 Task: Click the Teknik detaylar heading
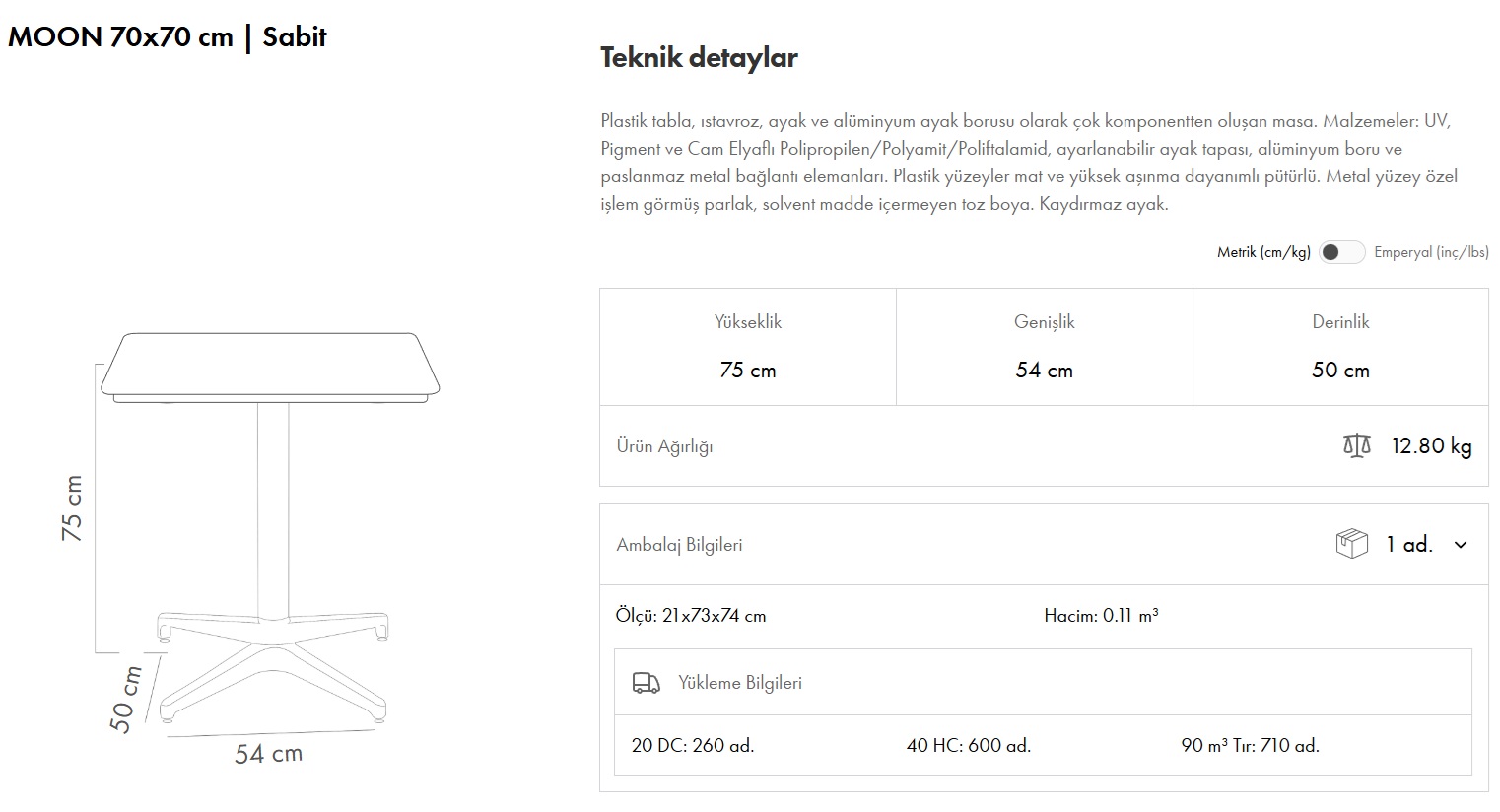(699, 57)
